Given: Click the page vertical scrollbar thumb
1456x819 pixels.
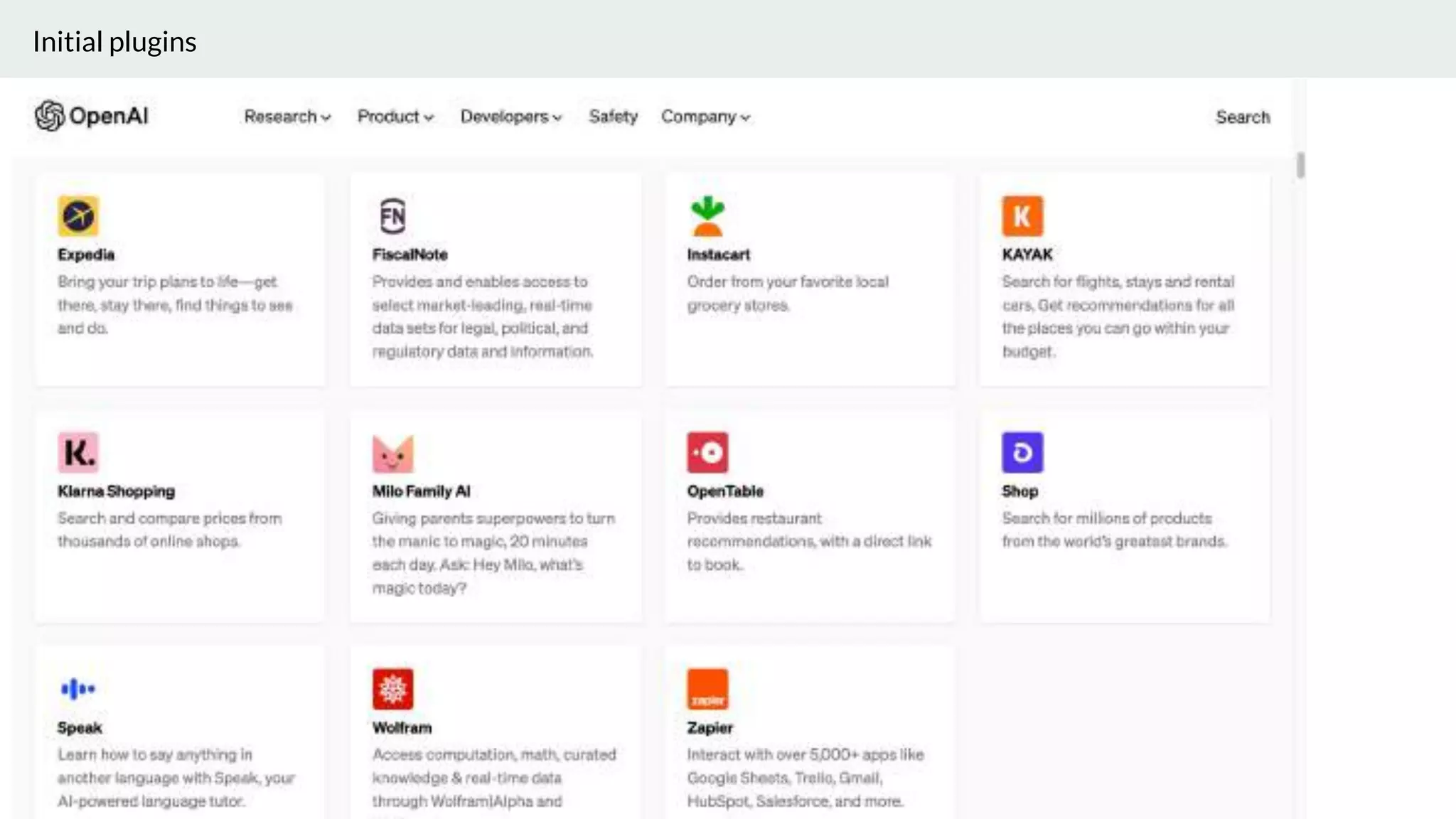Looking at the screenshot, I should point(1300,165).
